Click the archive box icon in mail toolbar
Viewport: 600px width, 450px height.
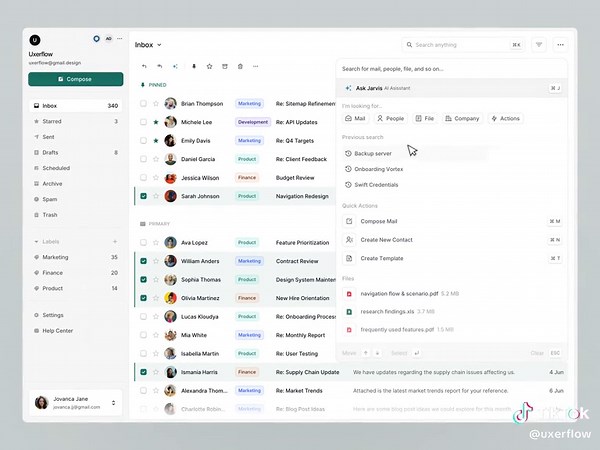[x=225, y=67]
